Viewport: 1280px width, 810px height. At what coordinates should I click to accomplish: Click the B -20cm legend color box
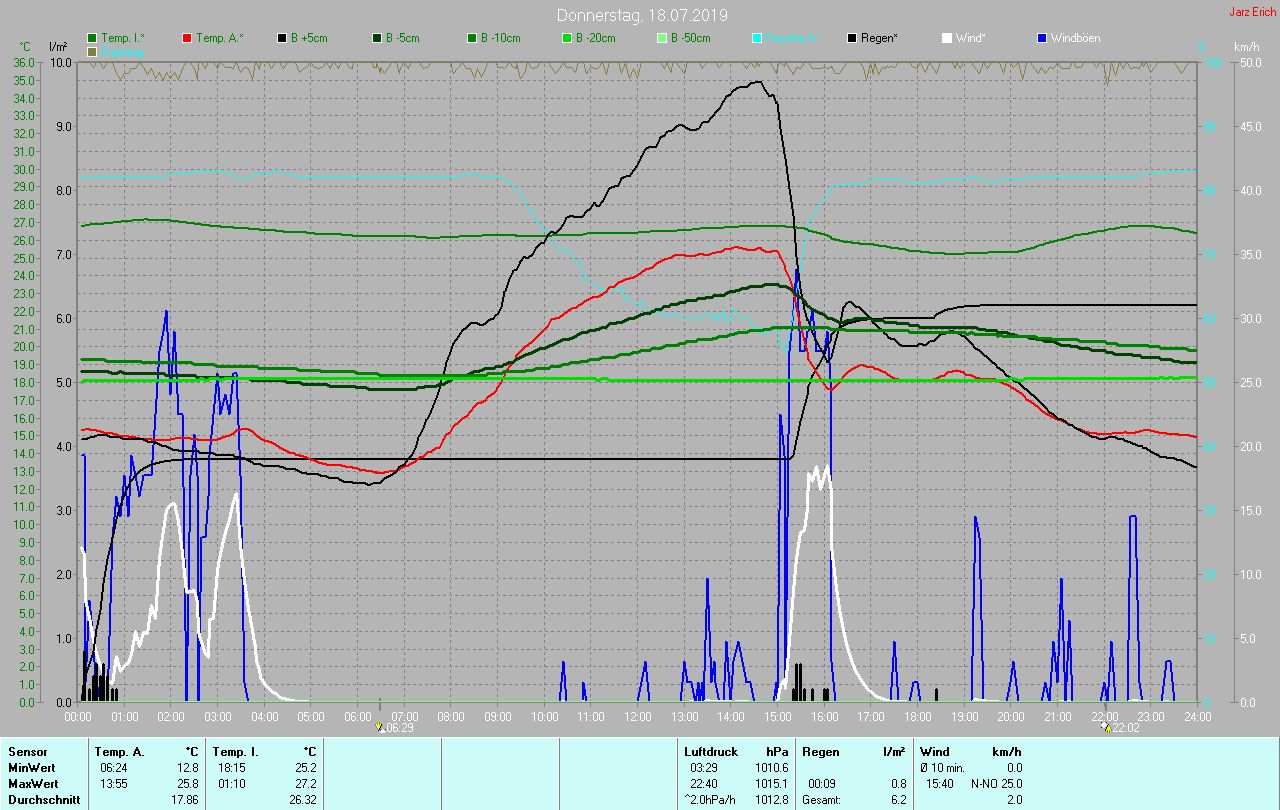[567, 38]
